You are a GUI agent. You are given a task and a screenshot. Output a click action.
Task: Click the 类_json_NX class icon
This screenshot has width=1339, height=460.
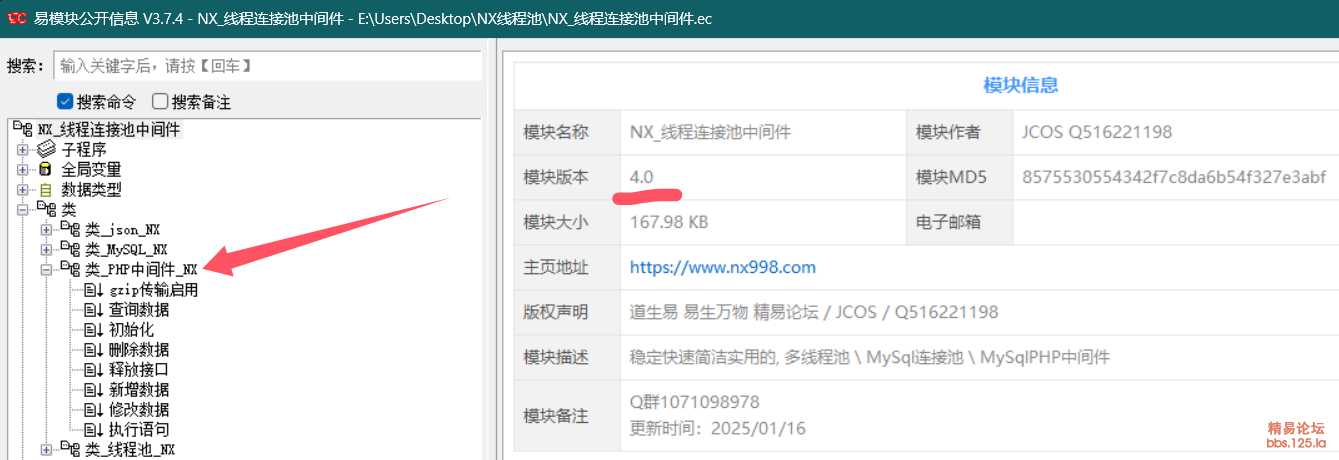(70, 229)
